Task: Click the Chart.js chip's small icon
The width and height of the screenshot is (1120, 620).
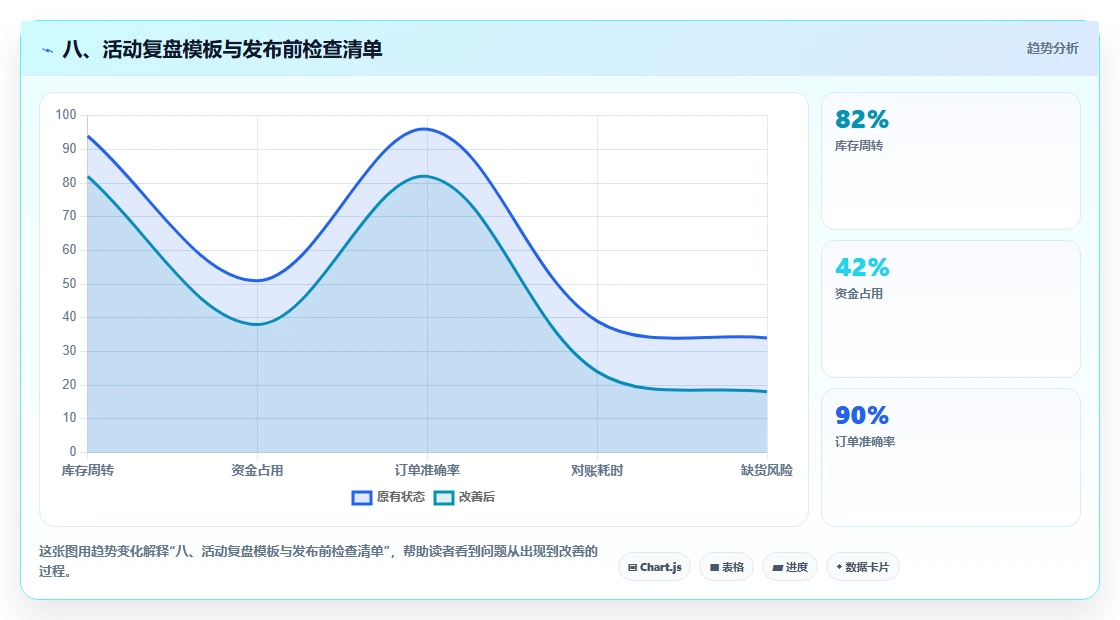Action: (632, 568)
